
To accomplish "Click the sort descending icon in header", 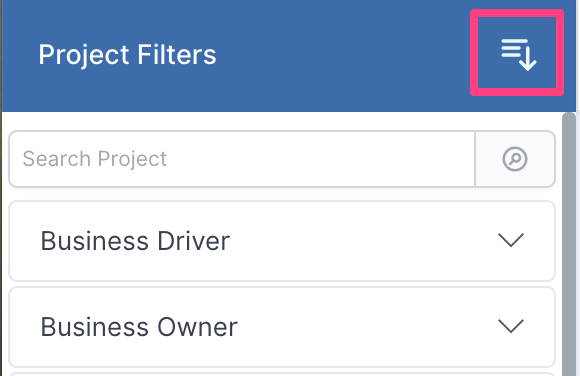I will (x=519, y=54).
